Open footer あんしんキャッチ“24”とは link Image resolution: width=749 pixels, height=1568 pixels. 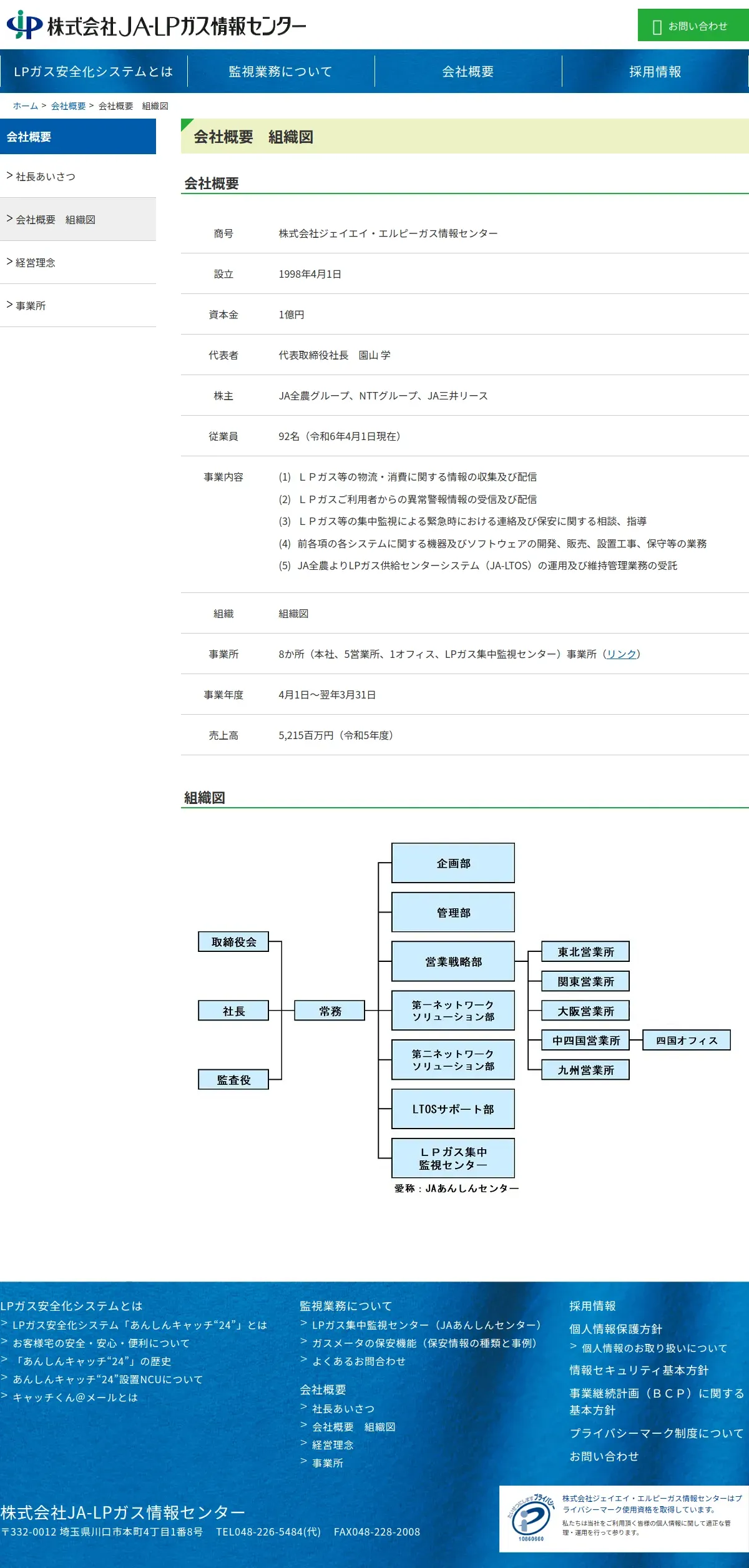click(x=139, y=1325)
